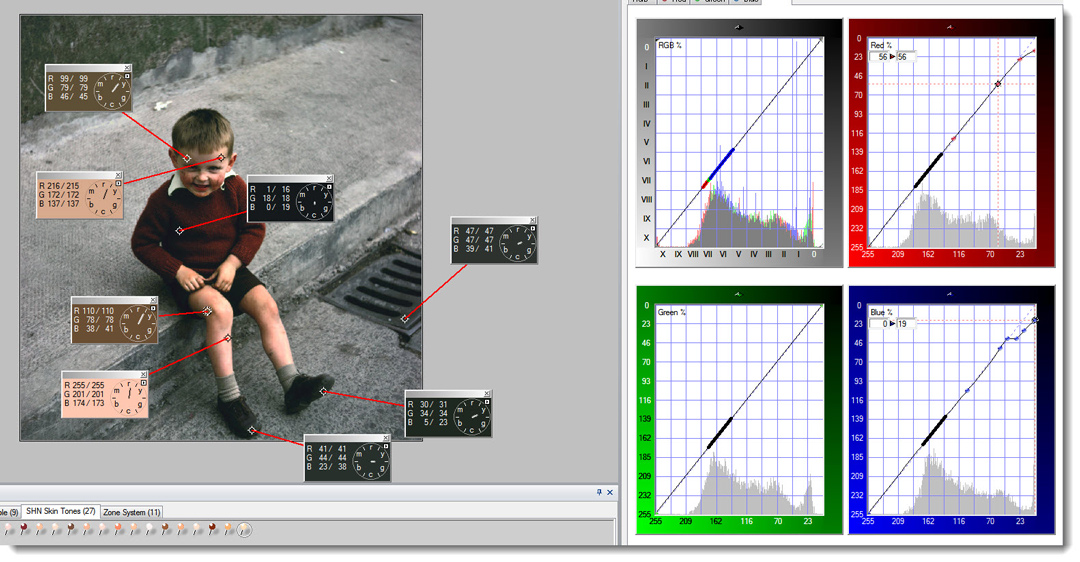
Task: Click the color wheel dial in the R 110/110 box
Action: pos(138,324)
